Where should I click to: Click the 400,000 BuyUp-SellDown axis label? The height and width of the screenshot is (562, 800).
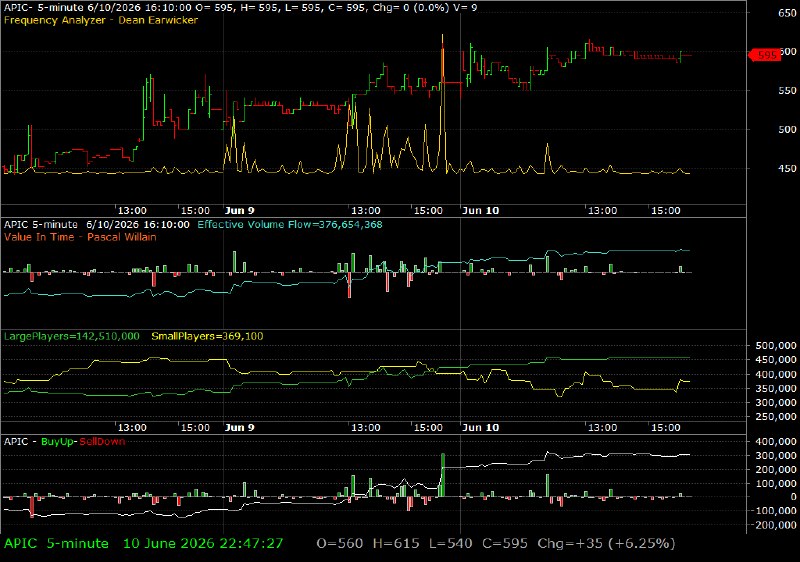point(776,442)
